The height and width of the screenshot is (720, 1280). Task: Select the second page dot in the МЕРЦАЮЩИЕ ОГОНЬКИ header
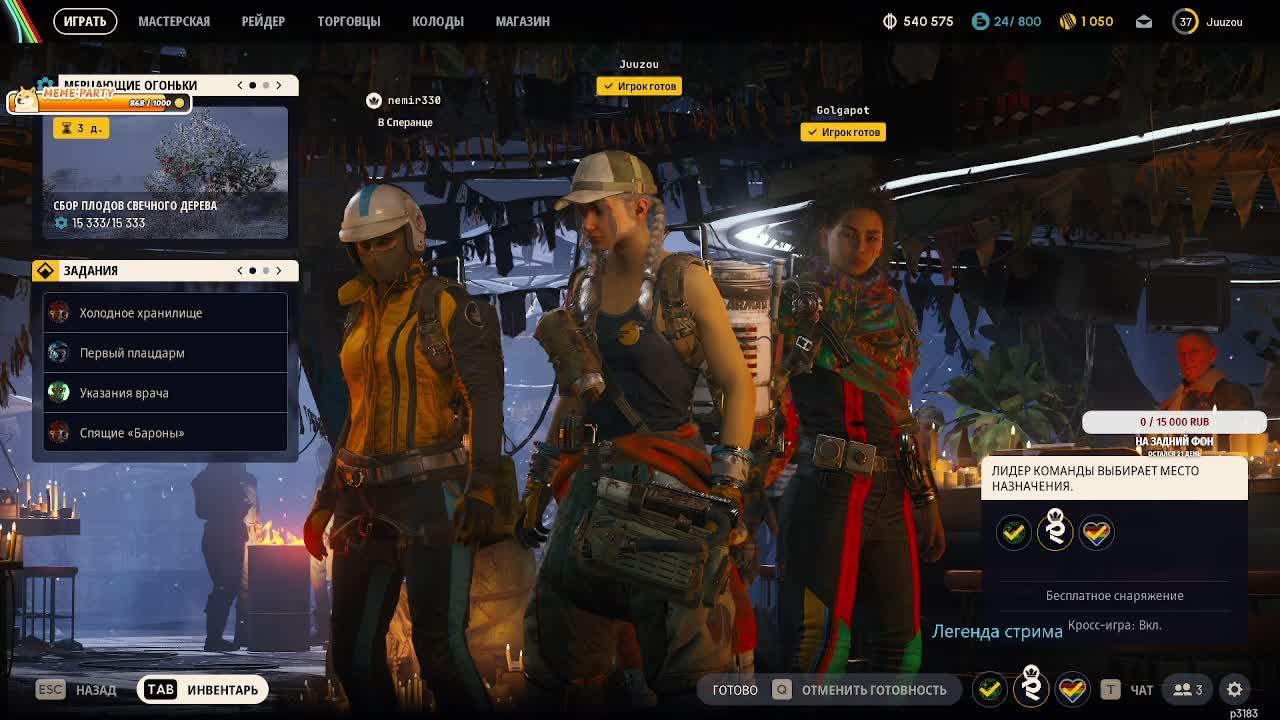(x=266, y=86)
